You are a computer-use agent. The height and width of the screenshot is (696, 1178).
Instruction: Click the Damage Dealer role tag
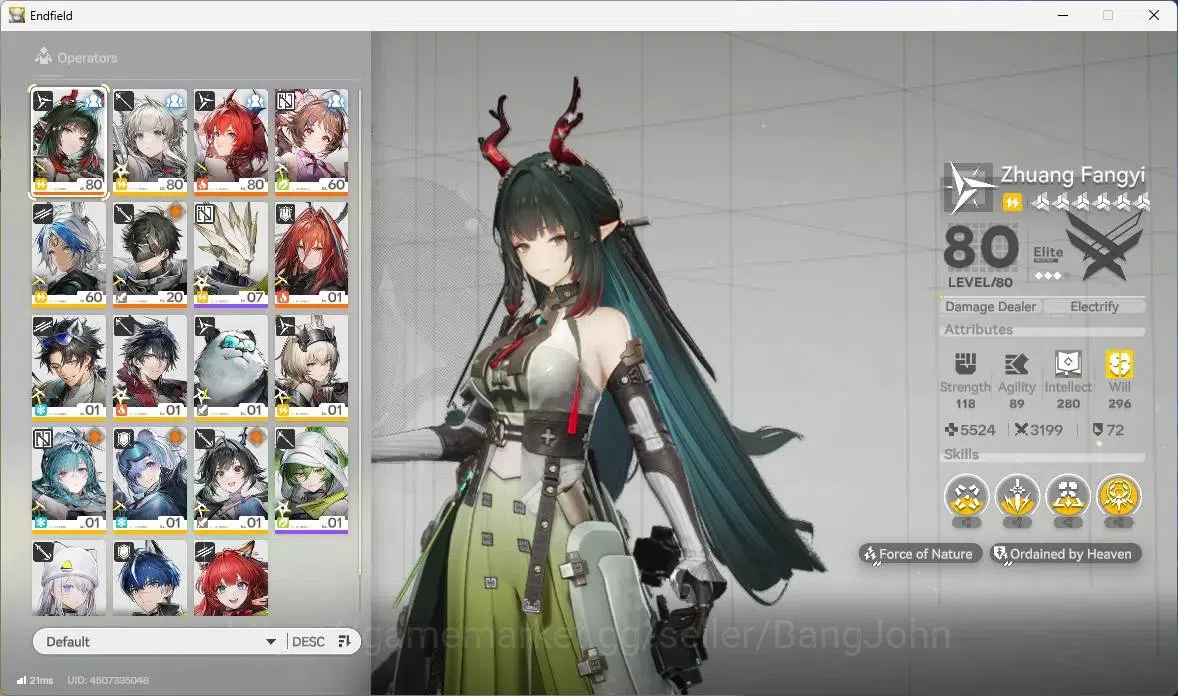click(x=990, y=307)
